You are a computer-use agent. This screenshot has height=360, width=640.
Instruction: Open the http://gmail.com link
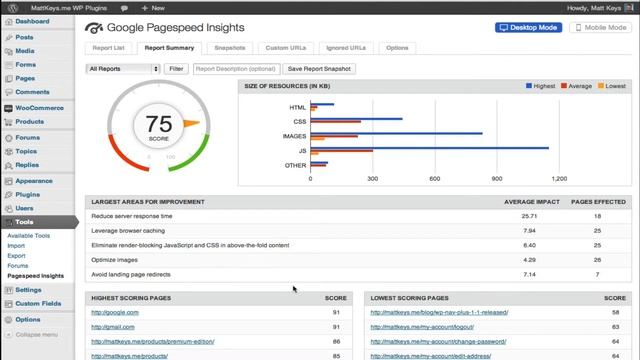(113, 327)
